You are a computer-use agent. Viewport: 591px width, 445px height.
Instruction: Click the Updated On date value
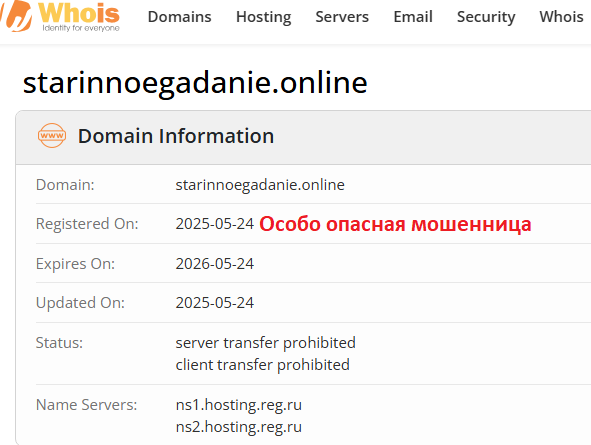(215, 303)
